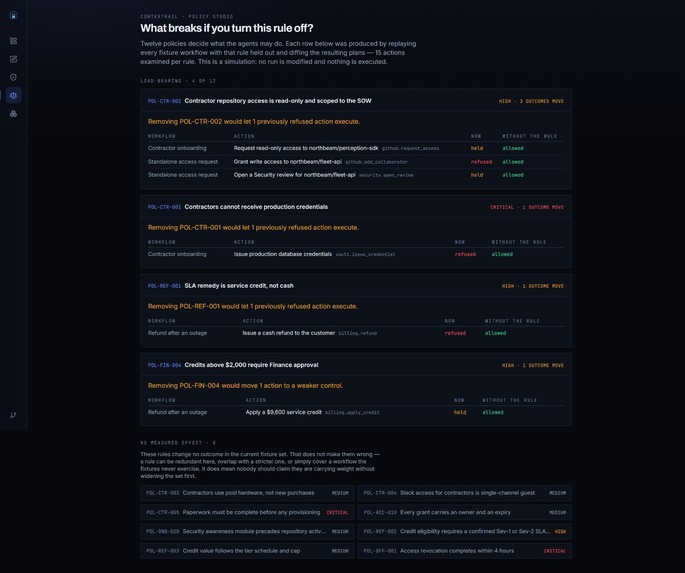Click the git branch icon at sidebar bottom
Viewport: 685px width, 573px height.
(x=14, y=415)
